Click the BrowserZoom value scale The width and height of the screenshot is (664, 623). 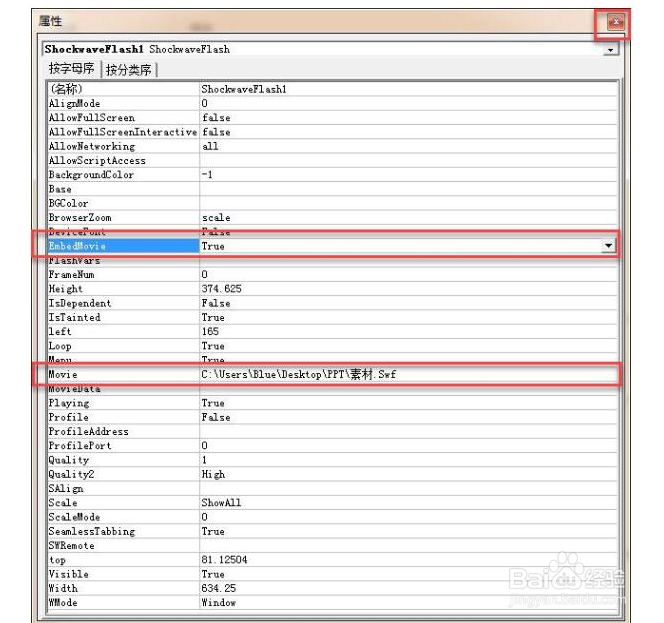point(216,218)
